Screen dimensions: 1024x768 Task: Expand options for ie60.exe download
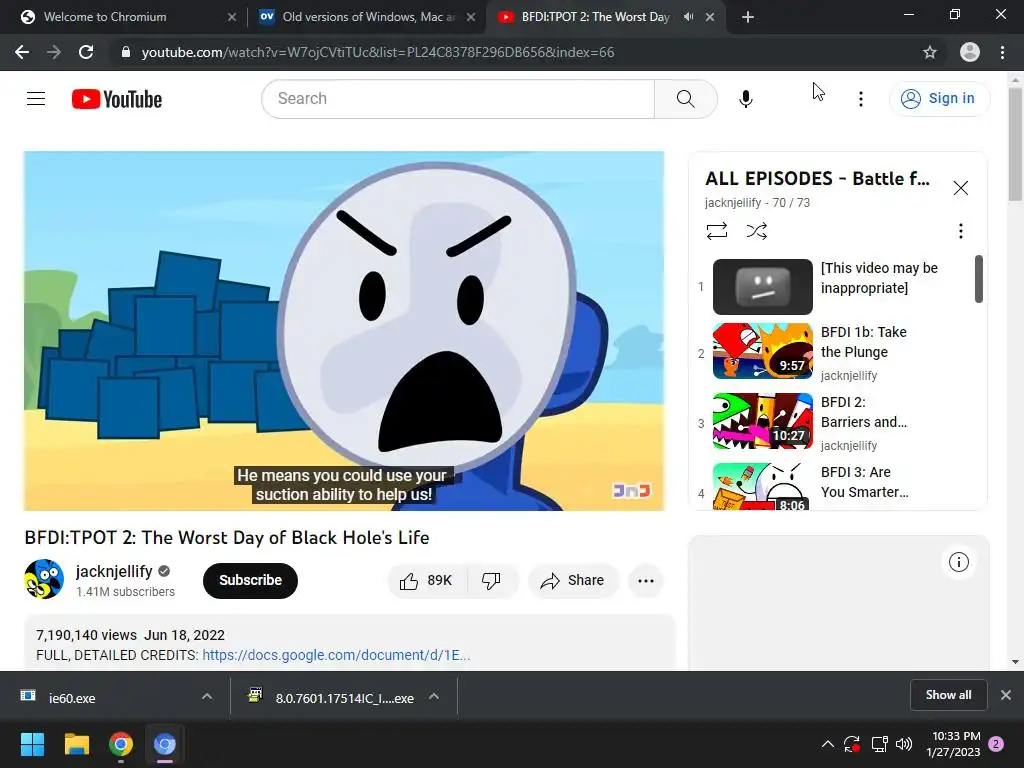(x=206, y=697)
